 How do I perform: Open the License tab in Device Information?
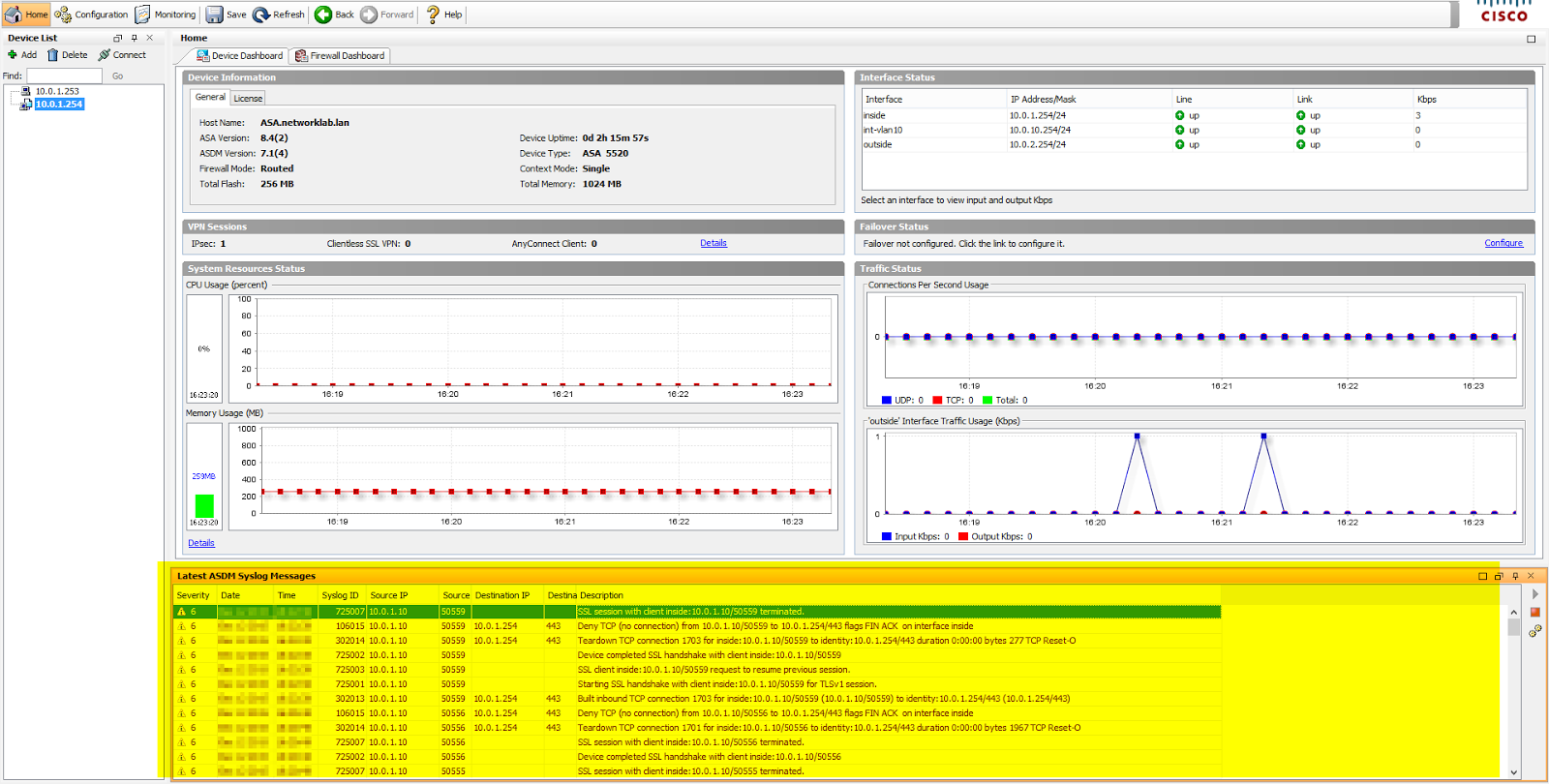click(248, 99)
